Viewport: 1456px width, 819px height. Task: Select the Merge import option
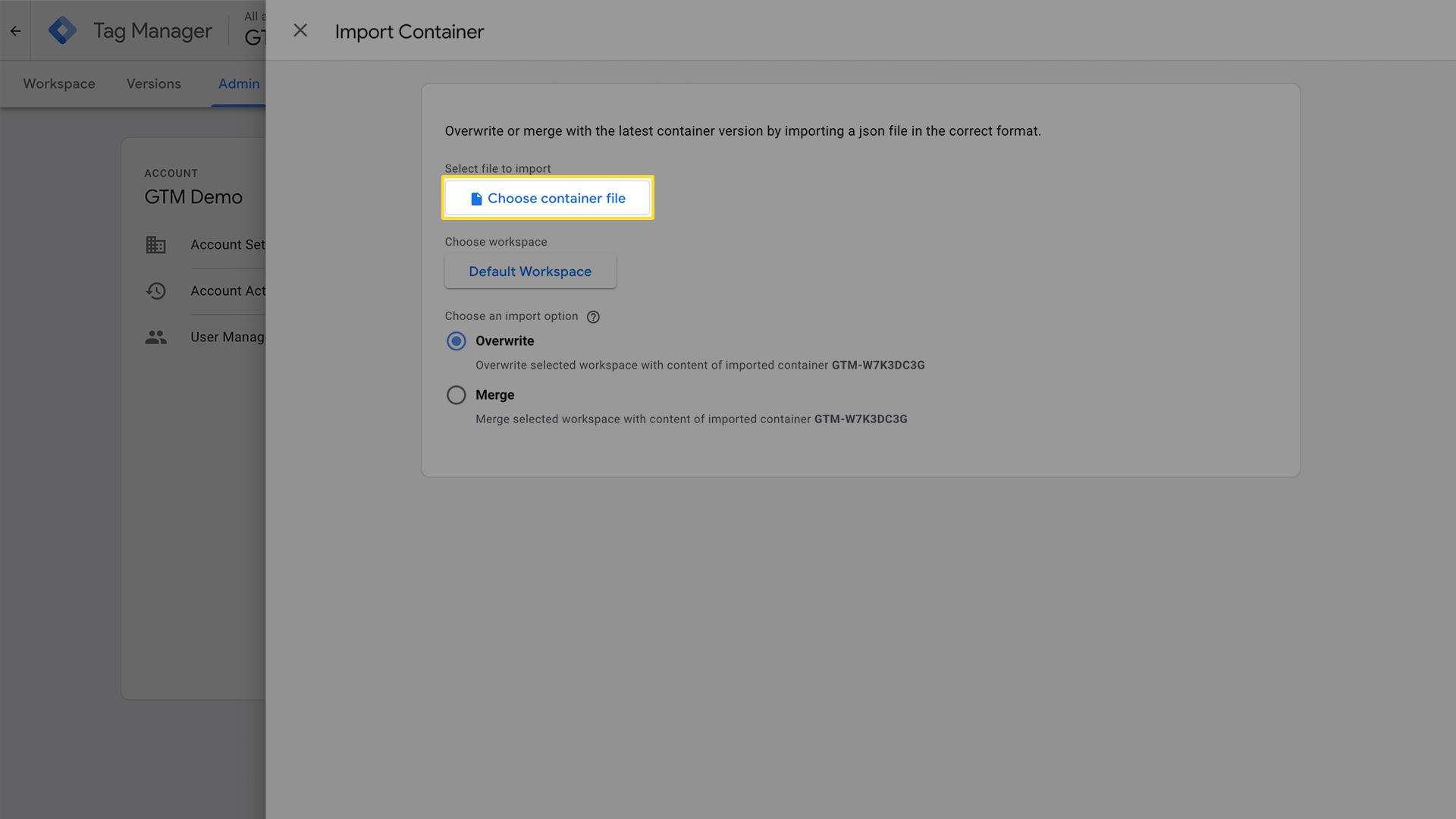click(456, 394)
